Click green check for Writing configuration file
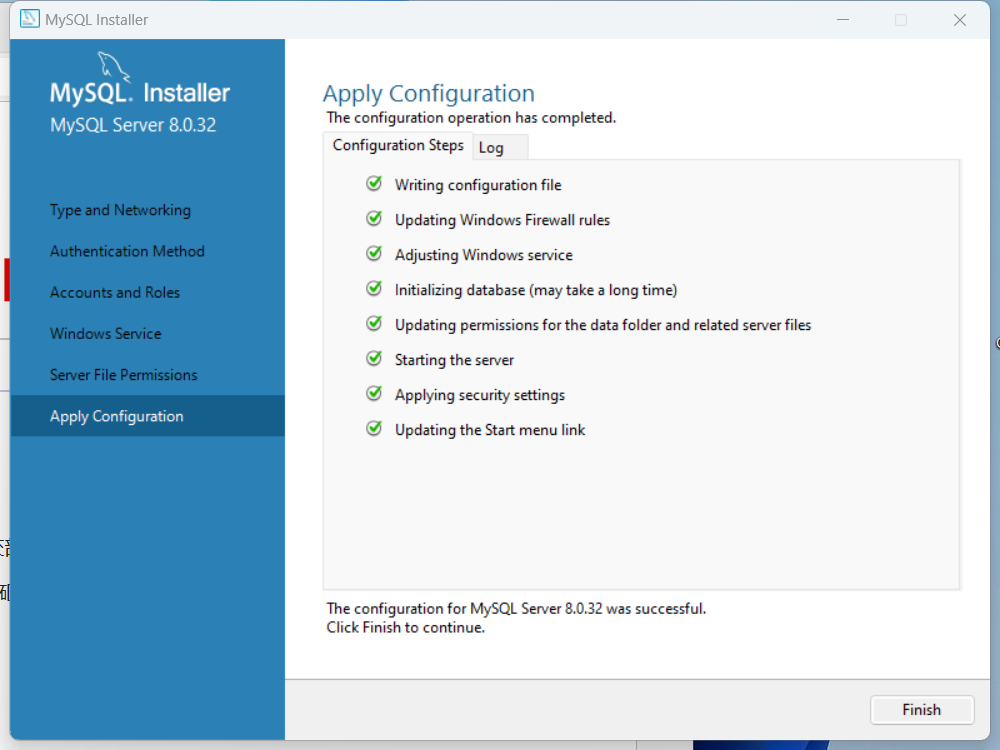 374,184
